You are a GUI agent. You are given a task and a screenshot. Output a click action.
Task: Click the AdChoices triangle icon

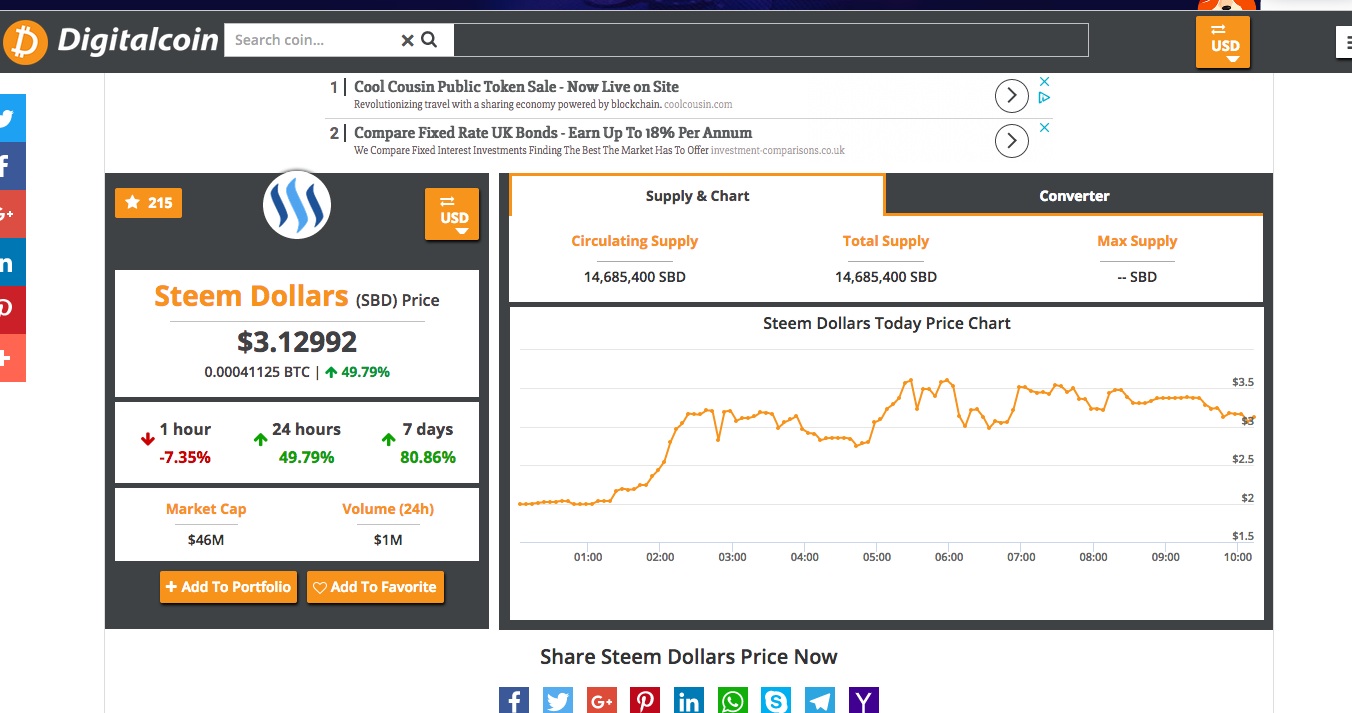coord(1044,98)
